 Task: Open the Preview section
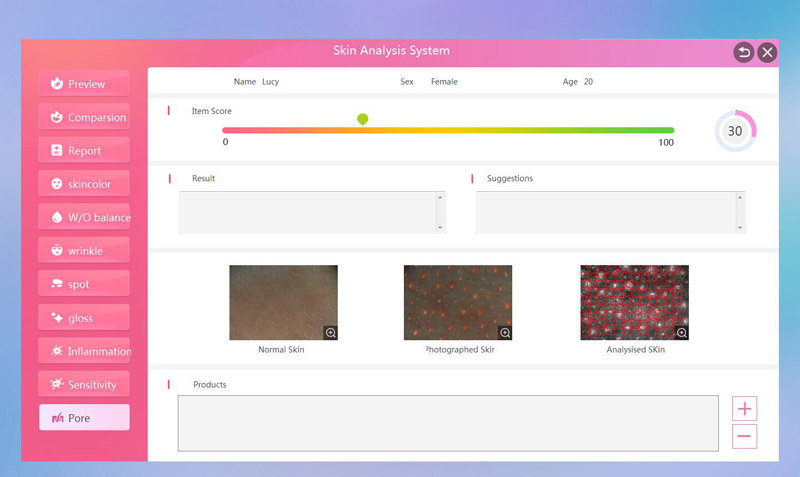pos(84,84)
